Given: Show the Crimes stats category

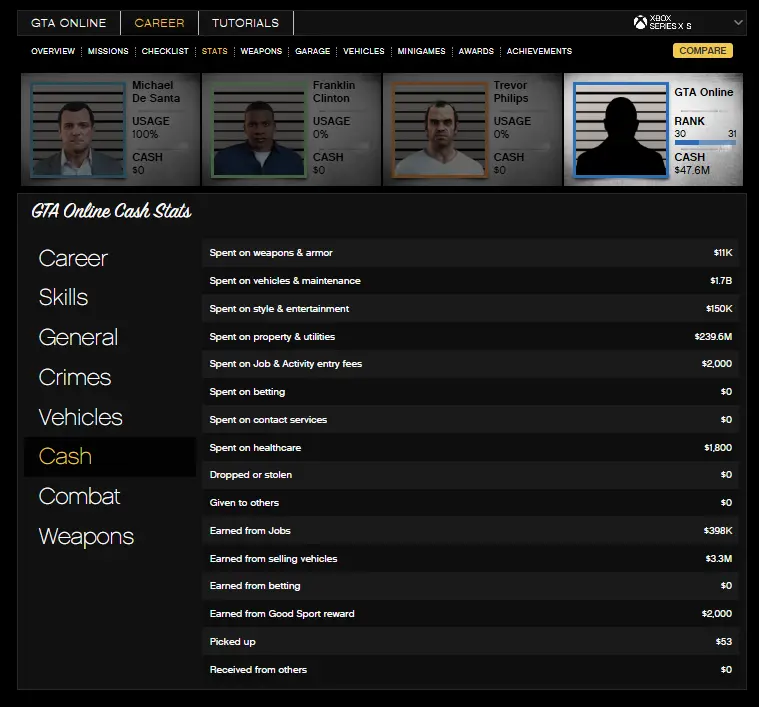Looking at the screenshot, I should [74, 378].
